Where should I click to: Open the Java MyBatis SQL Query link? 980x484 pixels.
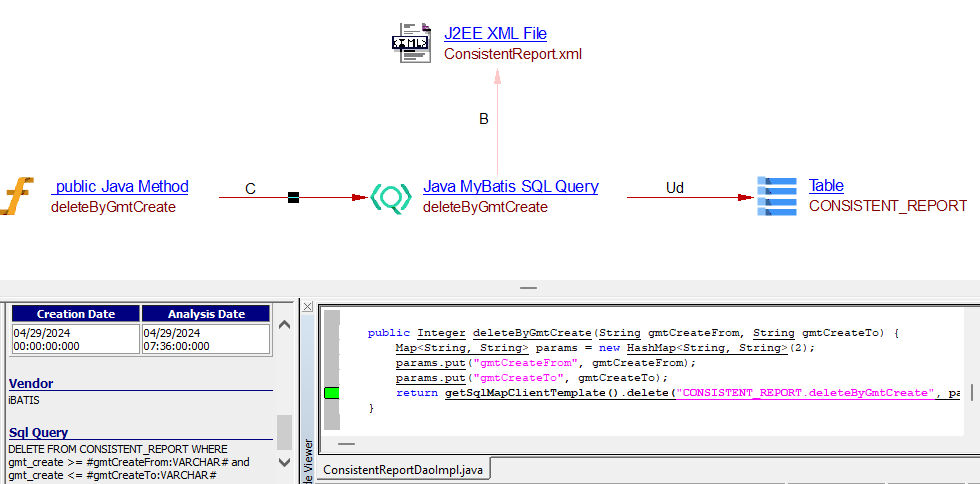point(510,187)
